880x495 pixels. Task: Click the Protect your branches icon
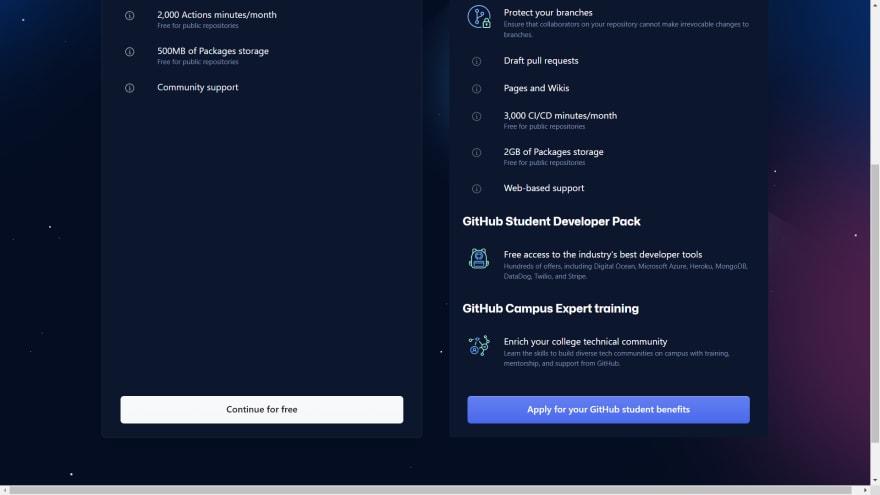[479, 17]
